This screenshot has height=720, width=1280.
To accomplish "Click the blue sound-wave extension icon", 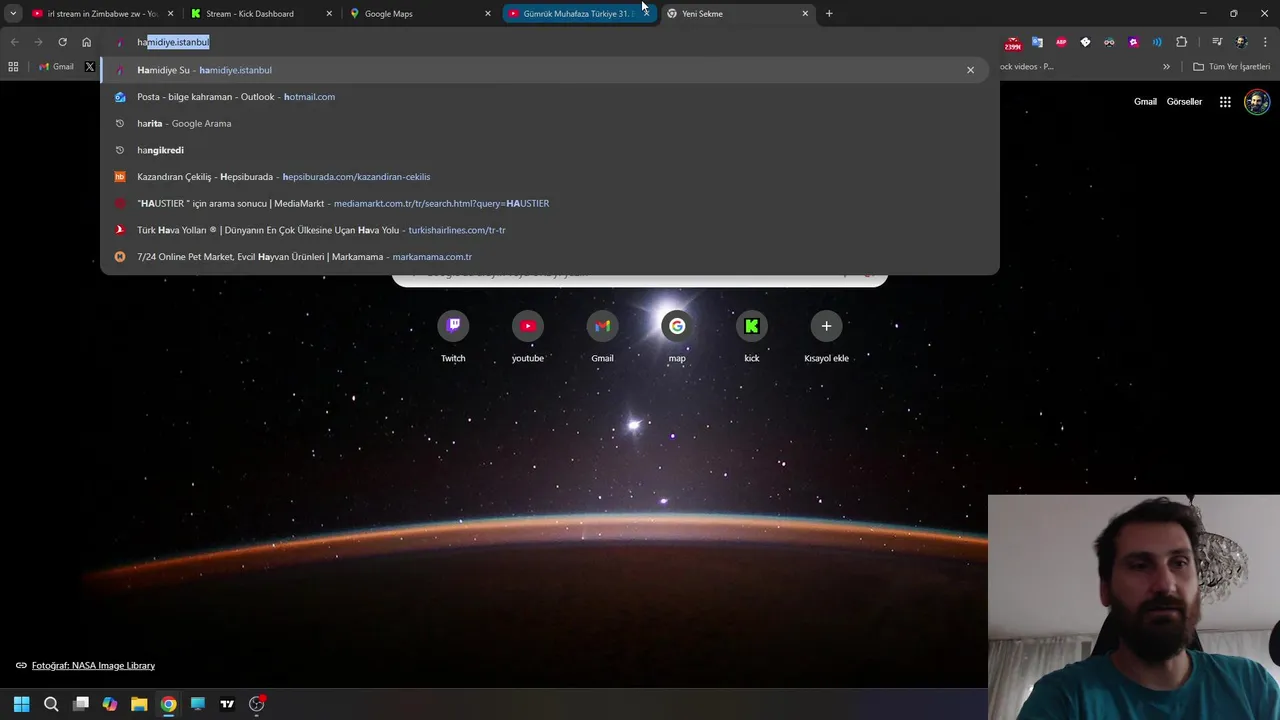I will [x=1157, y=42].
